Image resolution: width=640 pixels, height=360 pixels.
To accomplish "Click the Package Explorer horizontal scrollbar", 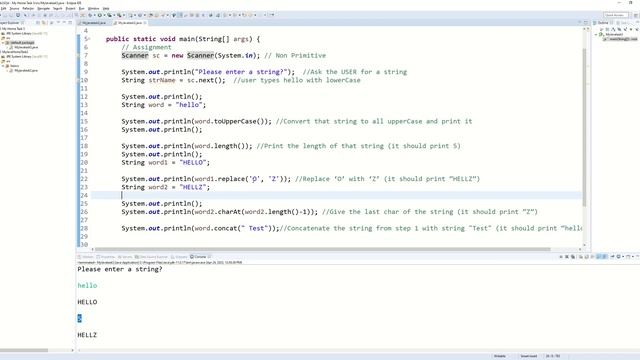I will pos(24,350).
